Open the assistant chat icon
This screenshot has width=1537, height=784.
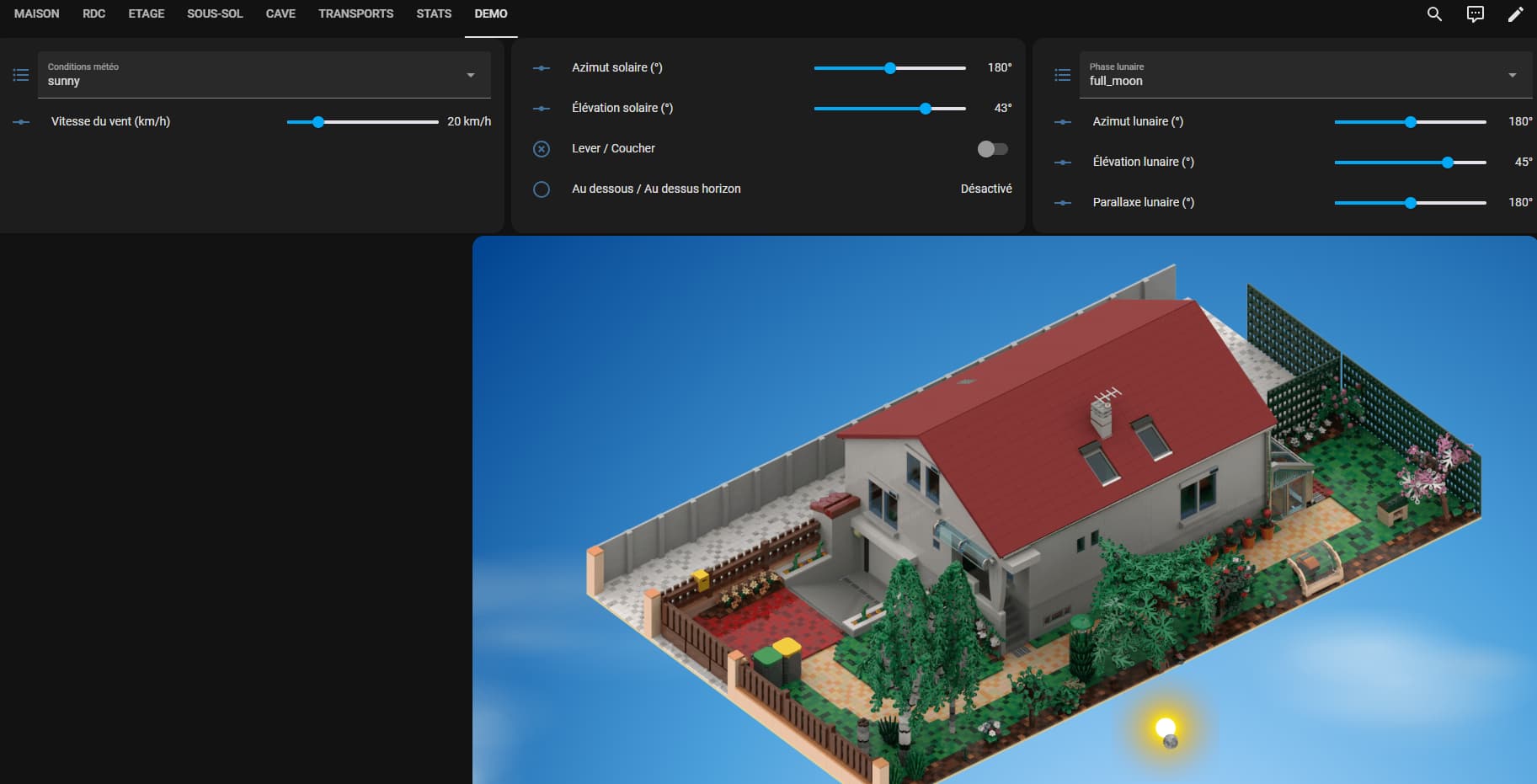point(1475,14)
